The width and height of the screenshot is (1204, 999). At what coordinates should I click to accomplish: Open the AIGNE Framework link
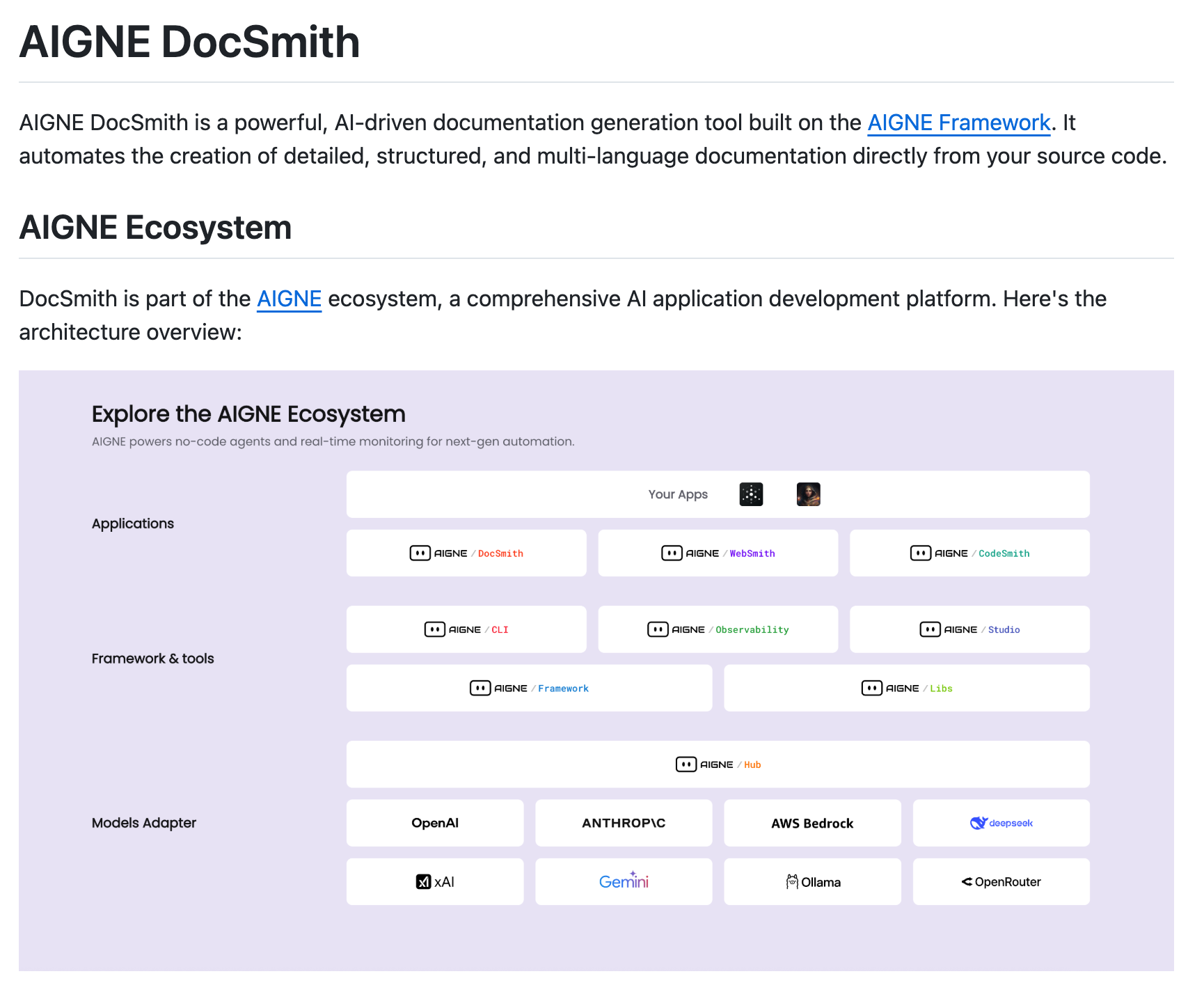[958, 123]
